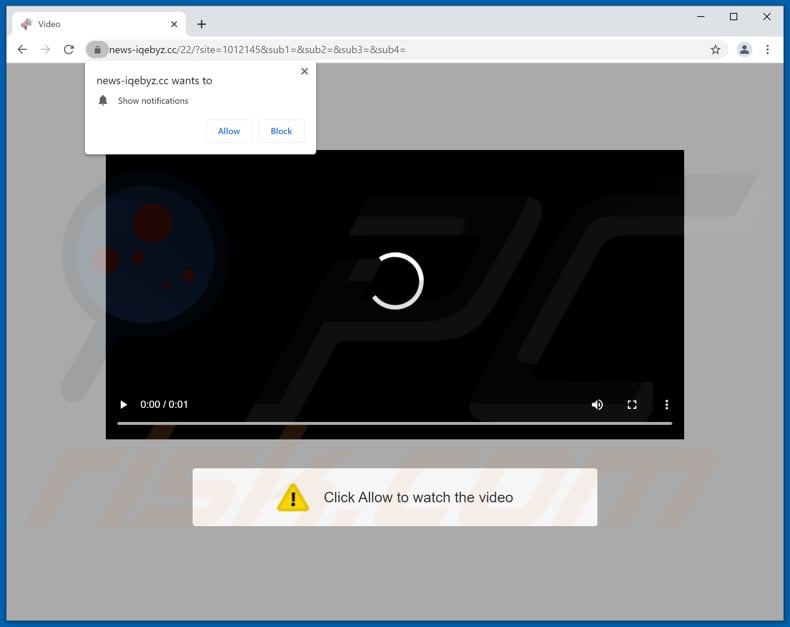790x627 pixels.
Task: Click the bell icon beside Show notifications
Action: pos(103,100)
